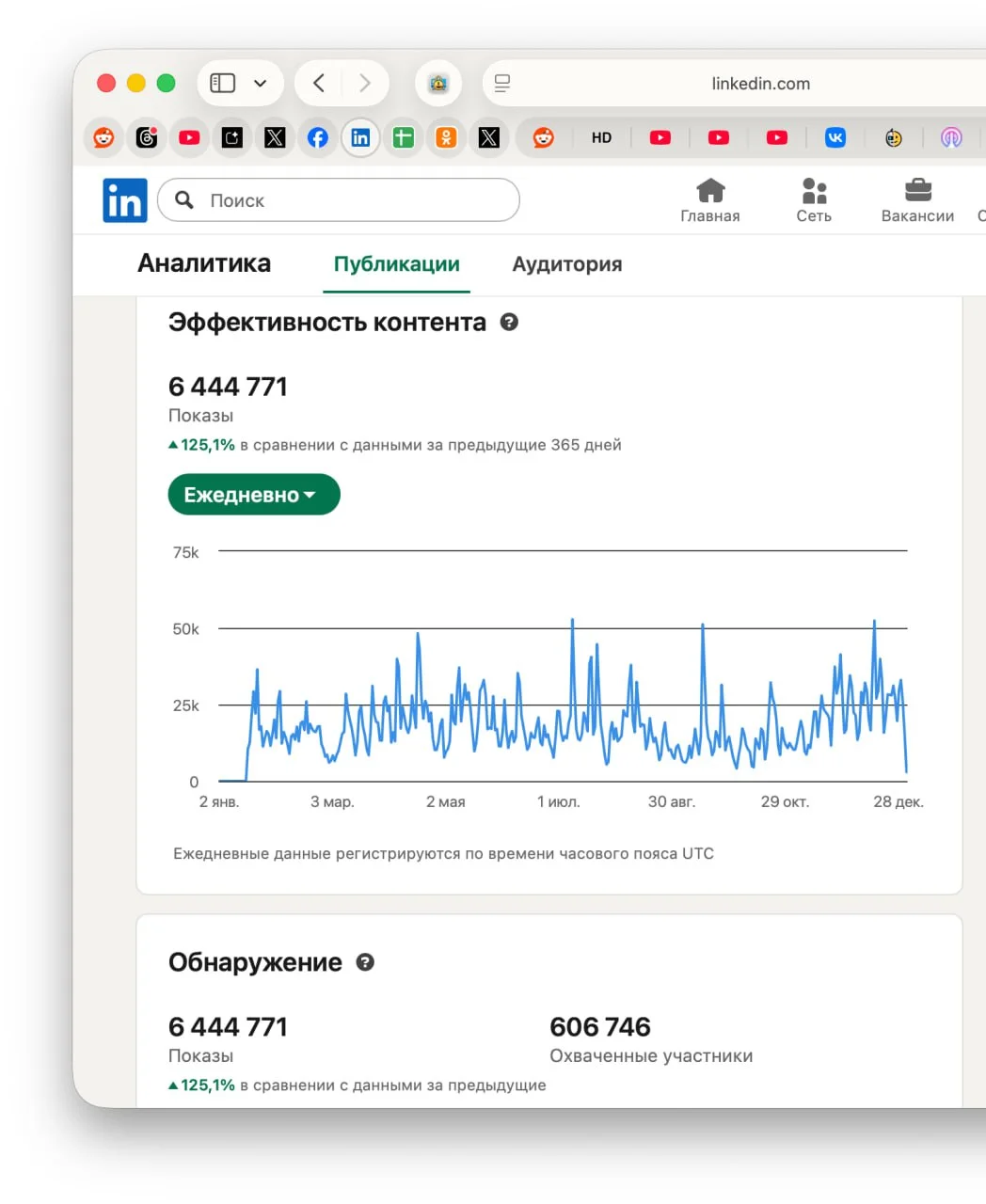Go back with the Safari back button
The width and height of the screenshot is (986, 1204).
click(319, 83)
